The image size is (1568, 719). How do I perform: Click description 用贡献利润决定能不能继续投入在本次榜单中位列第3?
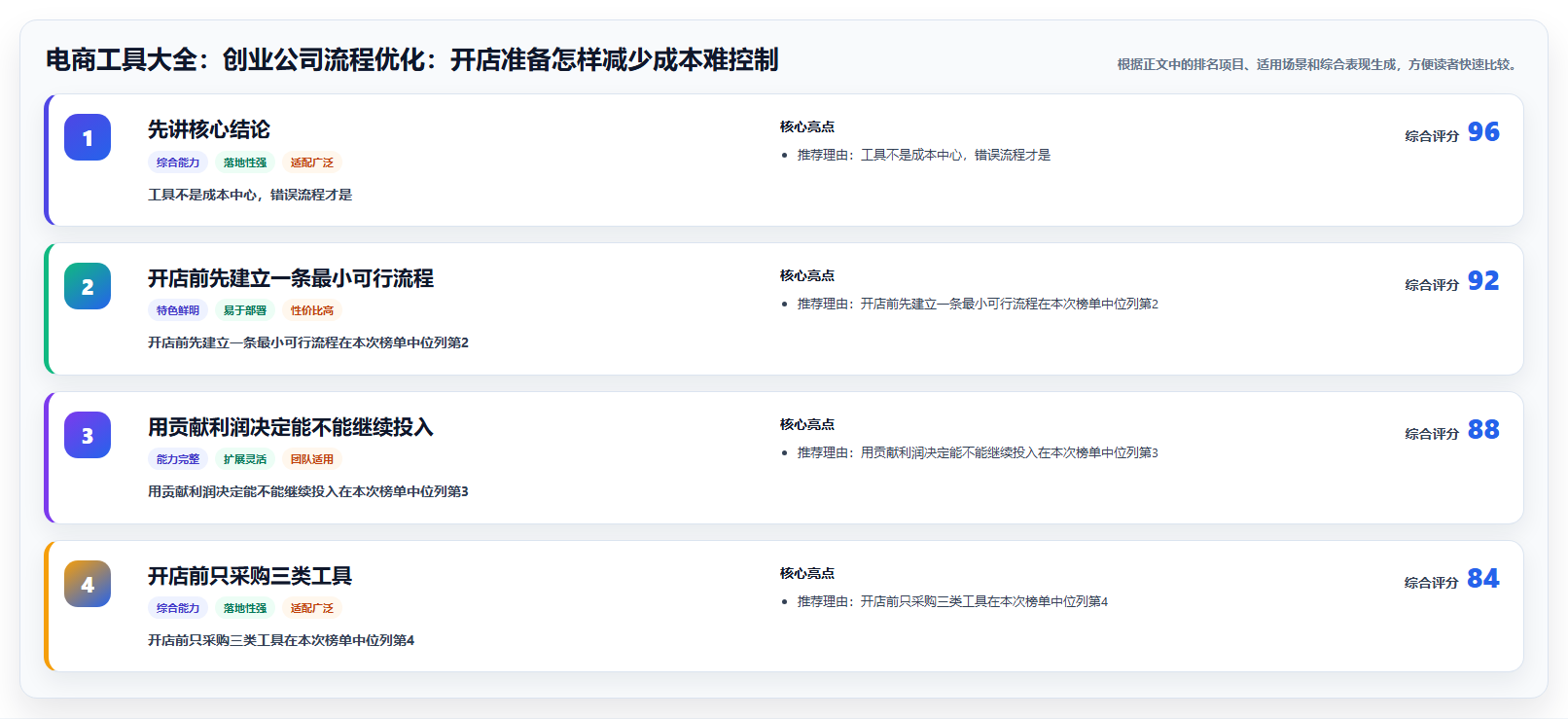coord(308,491)
